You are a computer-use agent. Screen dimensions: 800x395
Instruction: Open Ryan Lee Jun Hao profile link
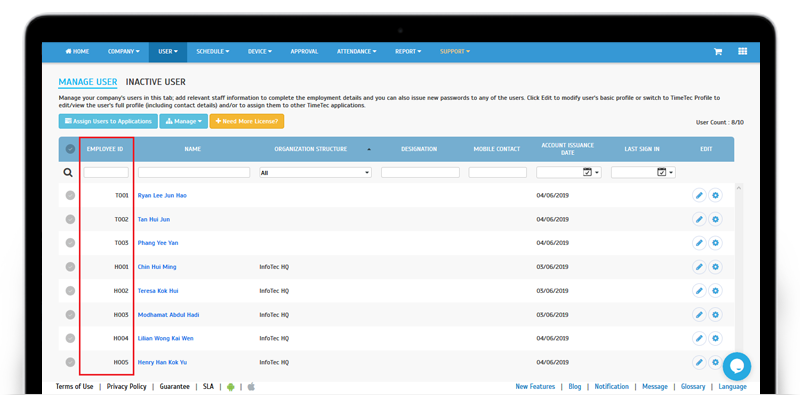tap(162, 195)
